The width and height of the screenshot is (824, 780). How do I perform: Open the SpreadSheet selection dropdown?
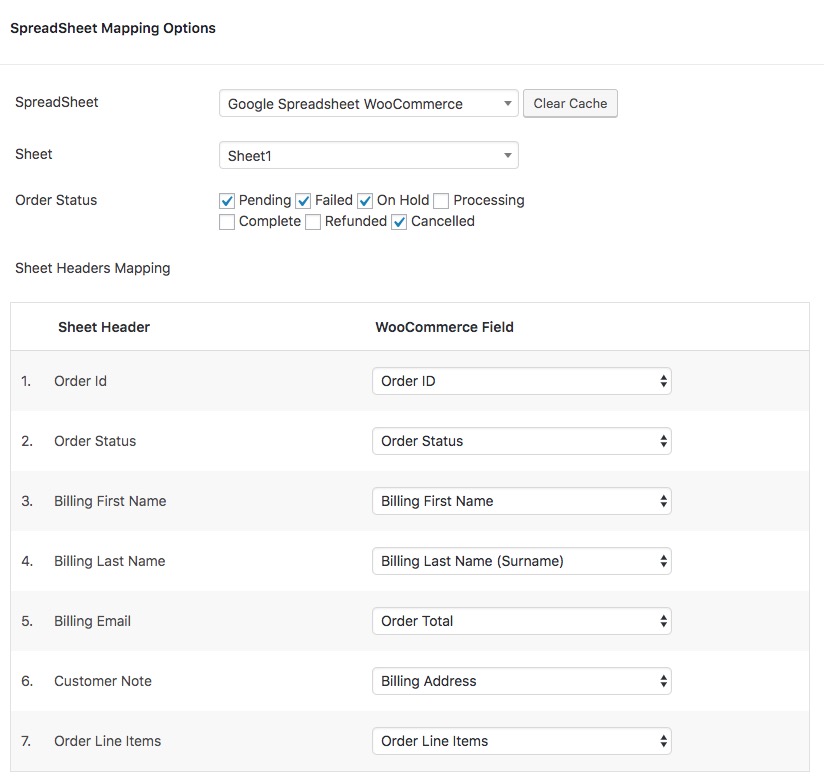[x=368, y=103]
